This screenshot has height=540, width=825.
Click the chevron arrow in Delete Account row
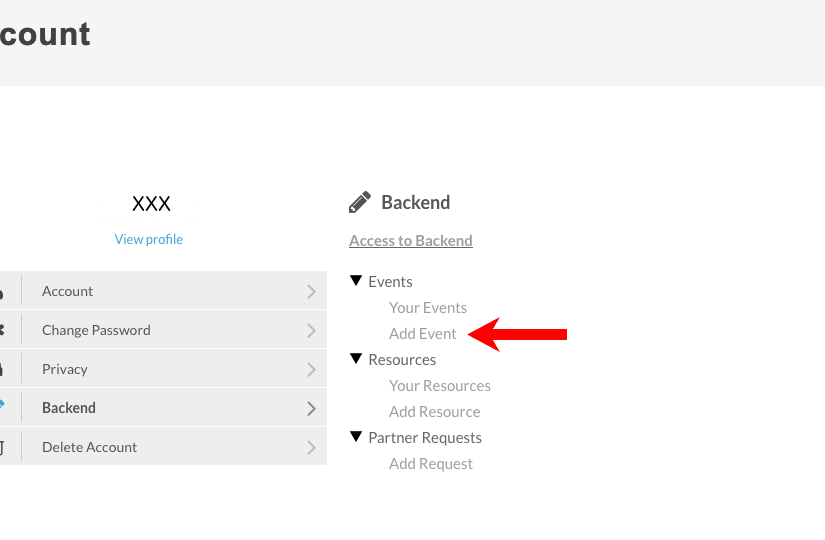coord(311,448)
